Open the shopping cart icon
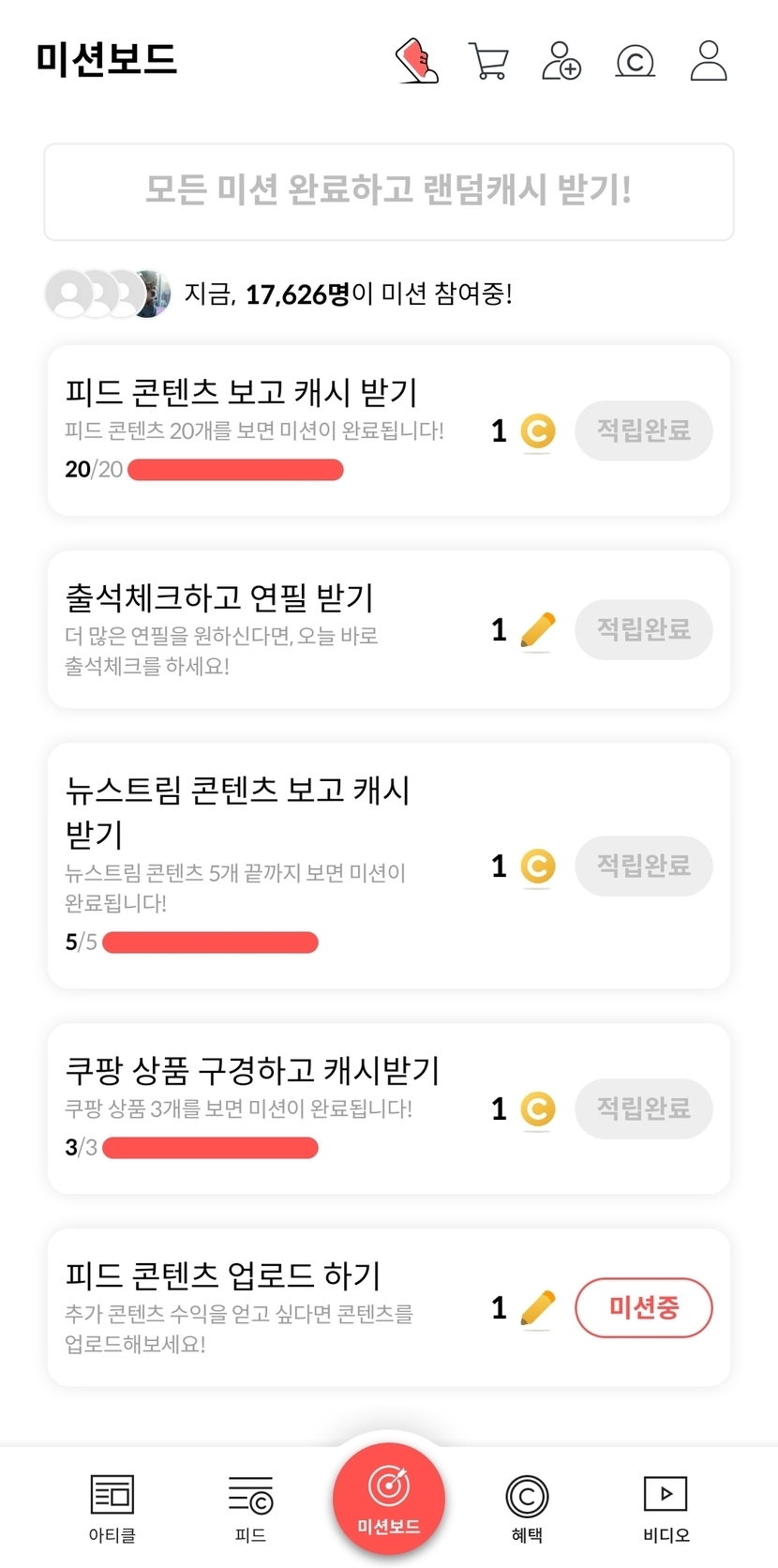The image size is (778, 1568). click(x=488, y=62)
